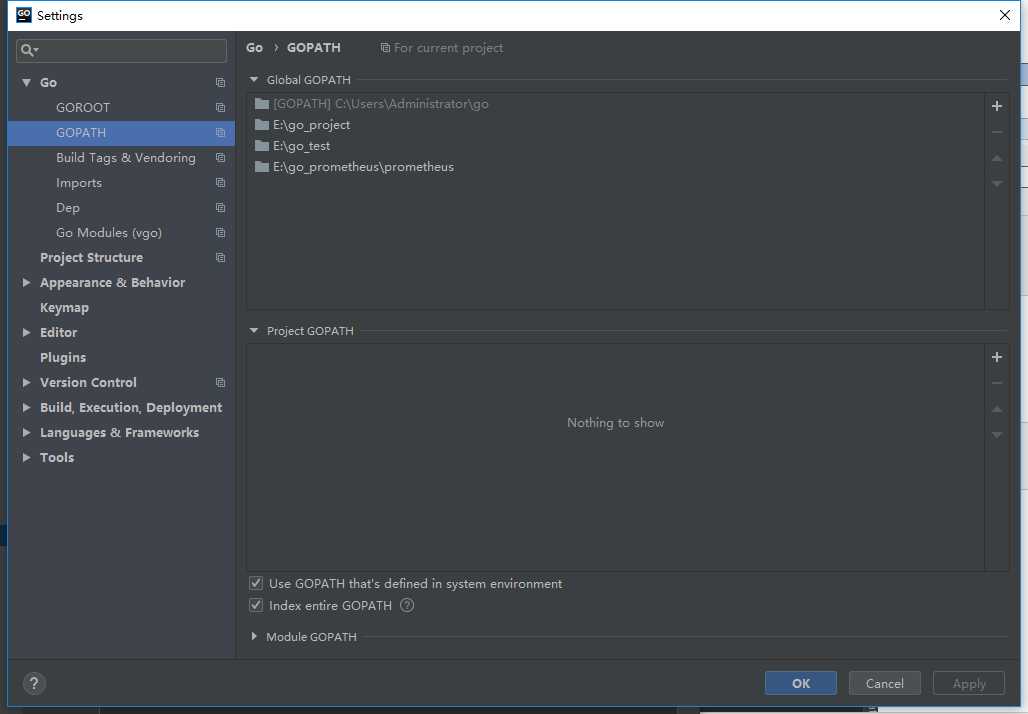Click the project-level icon beside Go Modules (vgo)

pos(220,233)
